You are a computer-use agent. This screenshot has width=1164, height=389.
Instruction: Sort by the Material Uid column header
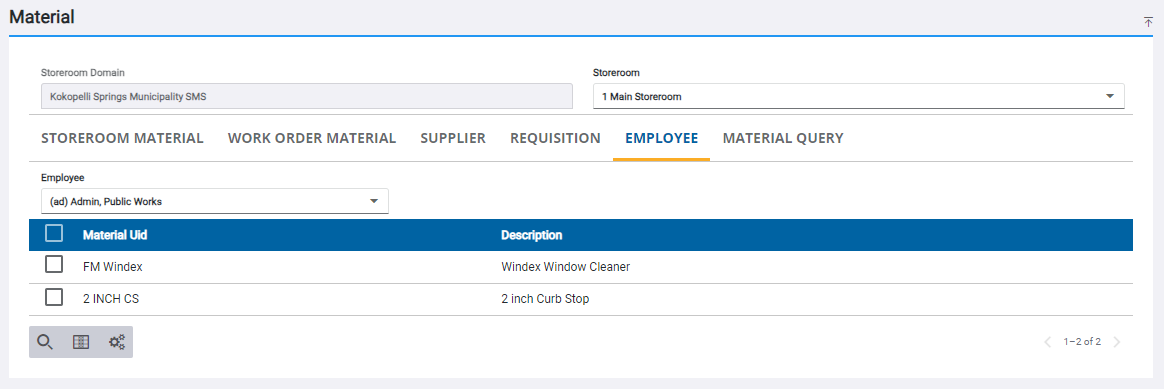pyautogui.click(x=115, y=235)
